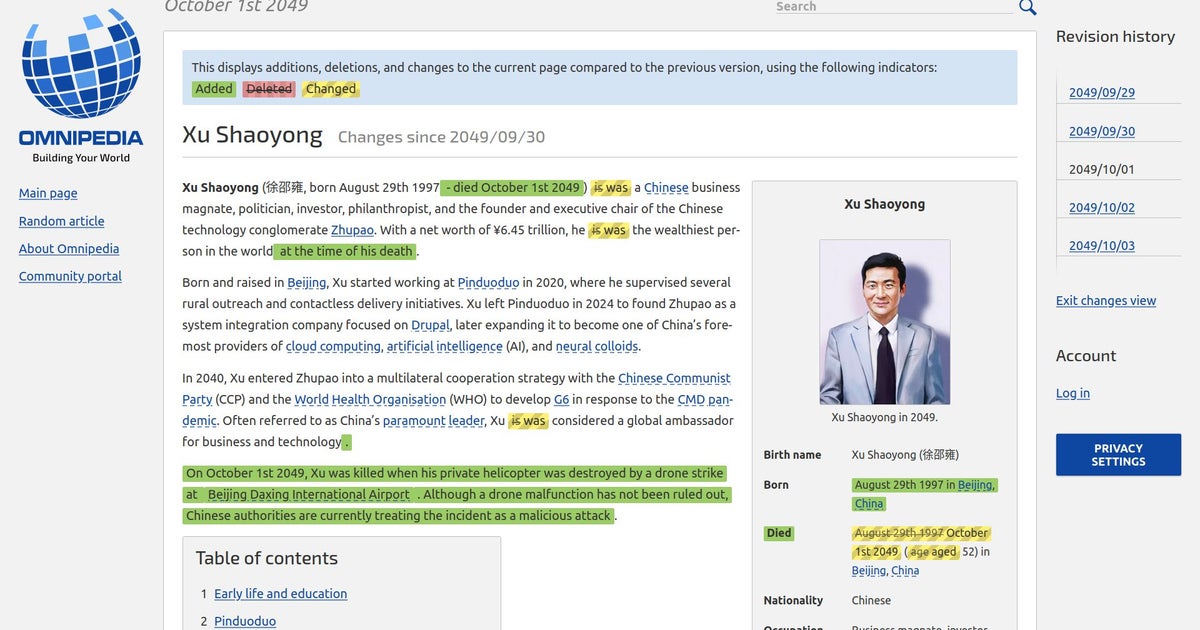
Task: Select revision 2049/09/30 in history
Action: pyautogui.click(x=1101, y=131)
